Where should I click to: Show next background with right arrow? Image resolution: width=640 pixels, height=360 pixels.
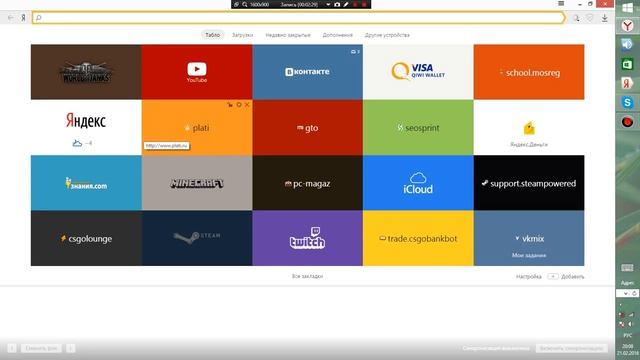point(71,348)
